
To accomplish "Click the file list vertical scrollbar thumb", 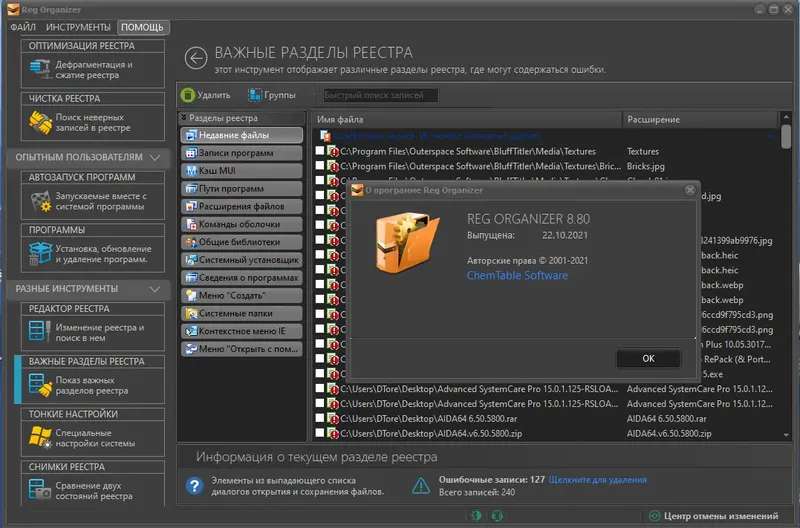I will (786, 136).
